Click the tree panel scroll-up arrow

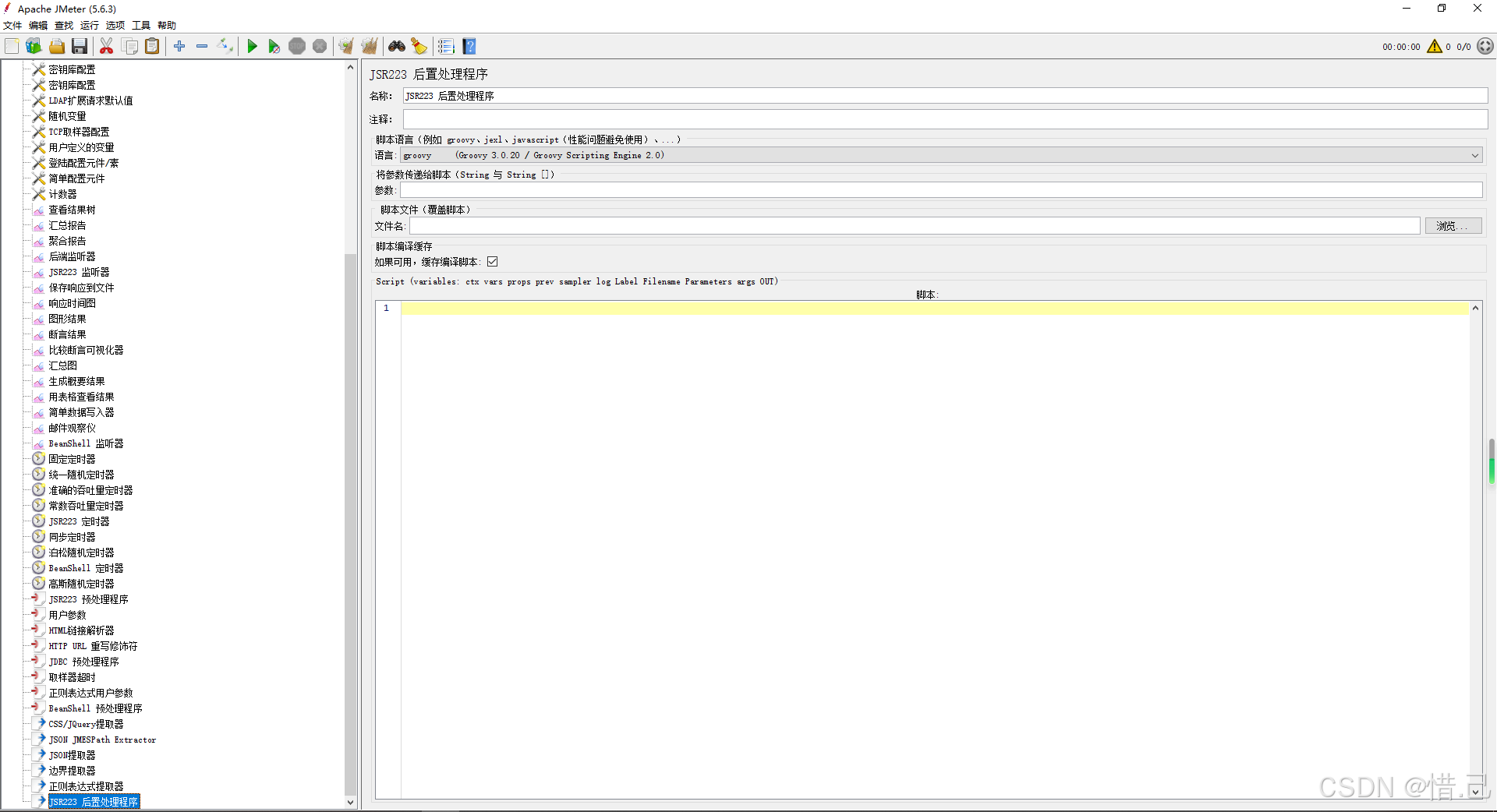(x=350, y=68)
